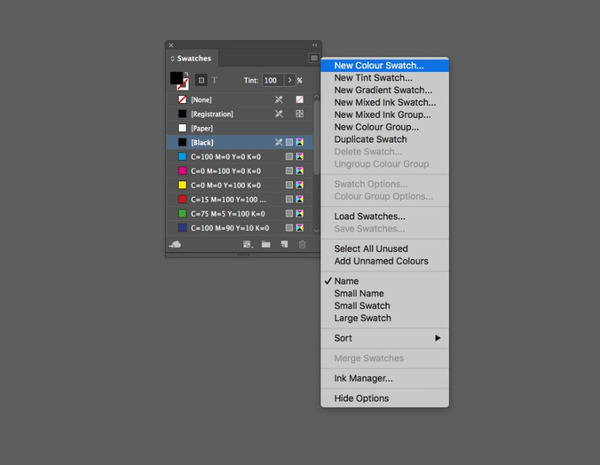Viewport: 600px width, 465px height.
Task: Click the Tint value input field
Action: [x=271, y=80]
